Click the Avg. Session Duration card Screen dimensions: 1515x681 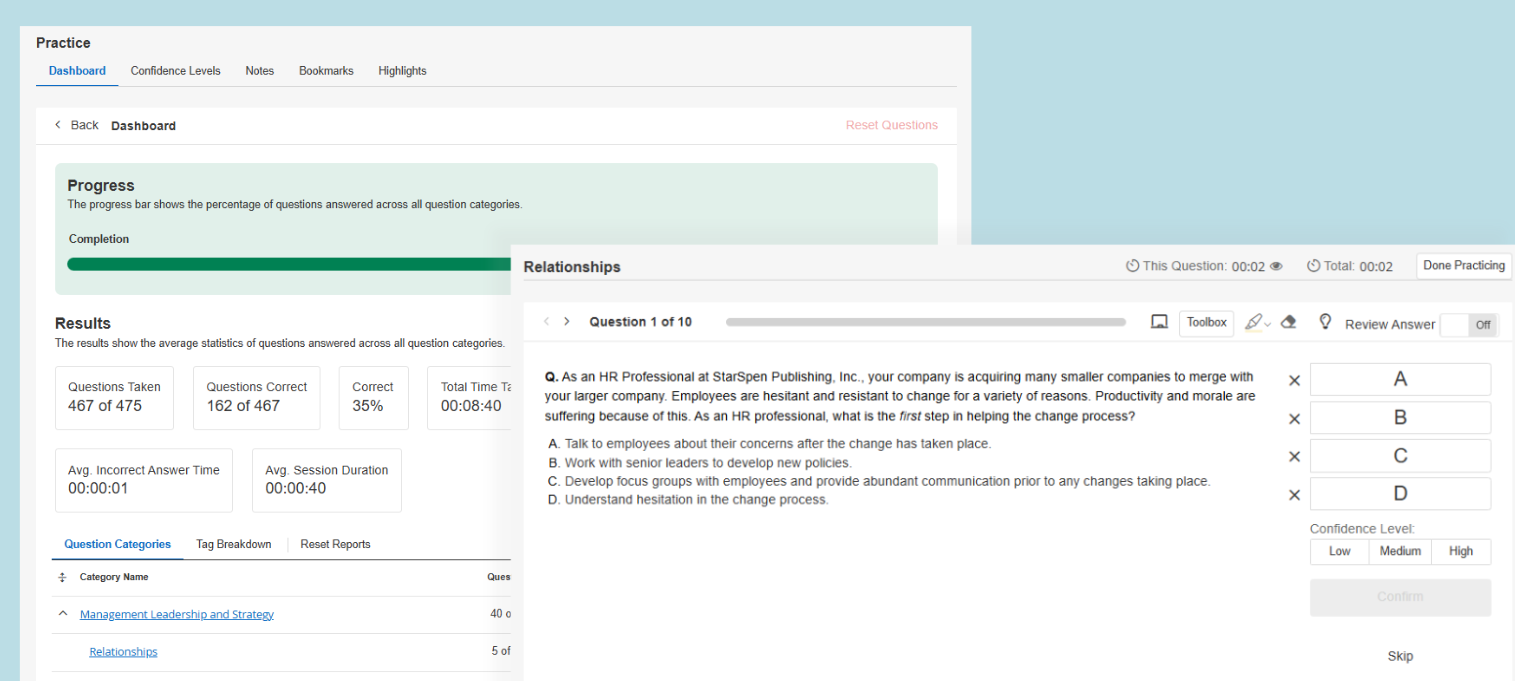pos(327,480)
